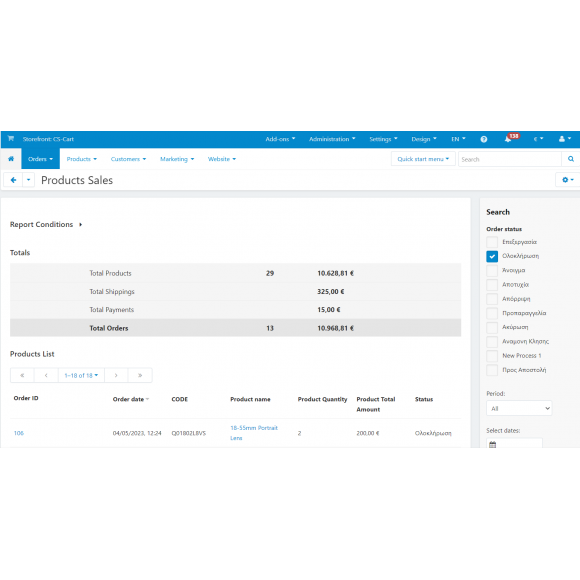Open the gear actions menu
580x580 pixels.
pos(568,180)
